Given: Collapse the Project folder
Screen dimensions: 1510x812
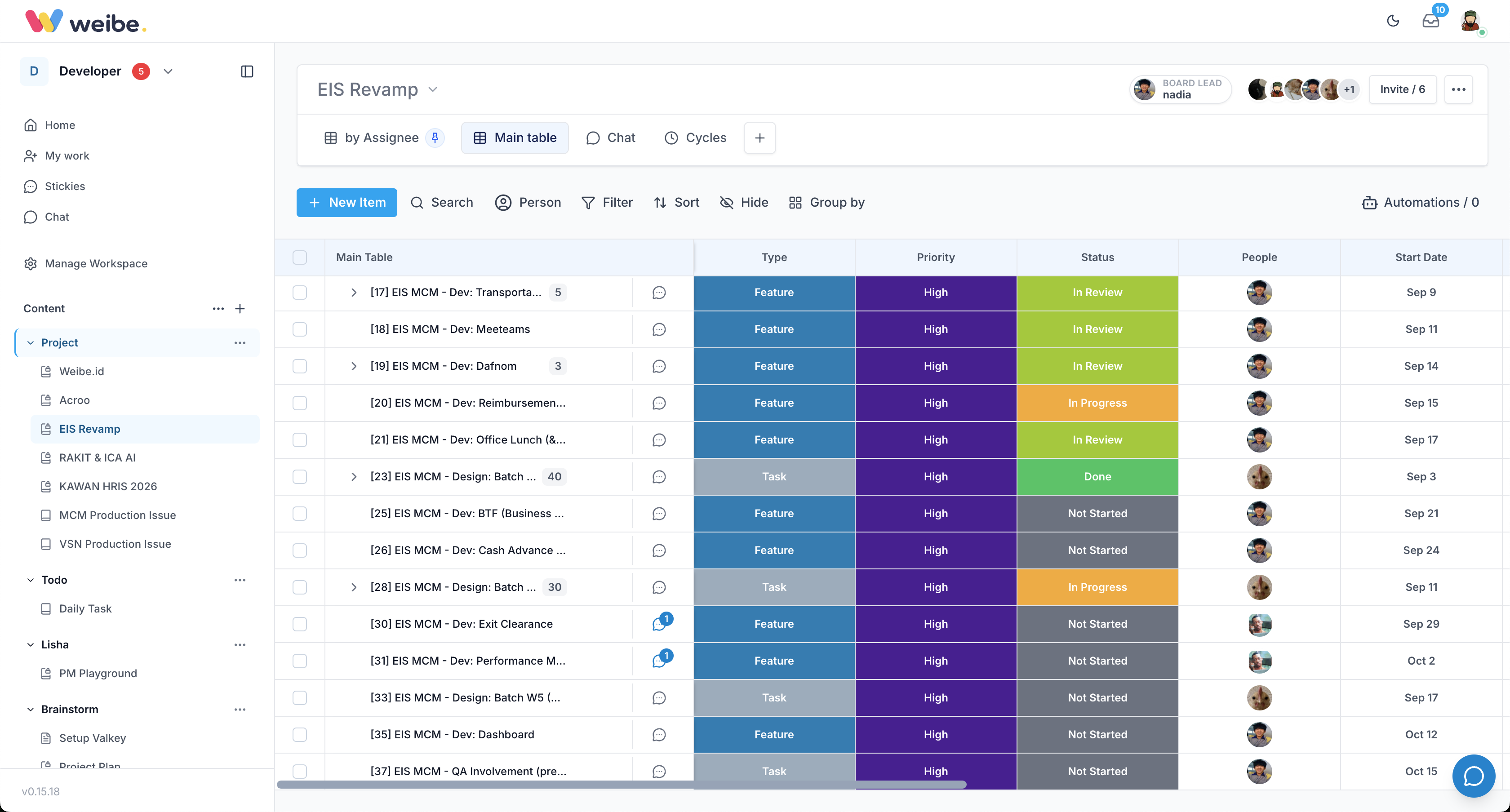Looking at the screenshot, I should tap(31, 343).
